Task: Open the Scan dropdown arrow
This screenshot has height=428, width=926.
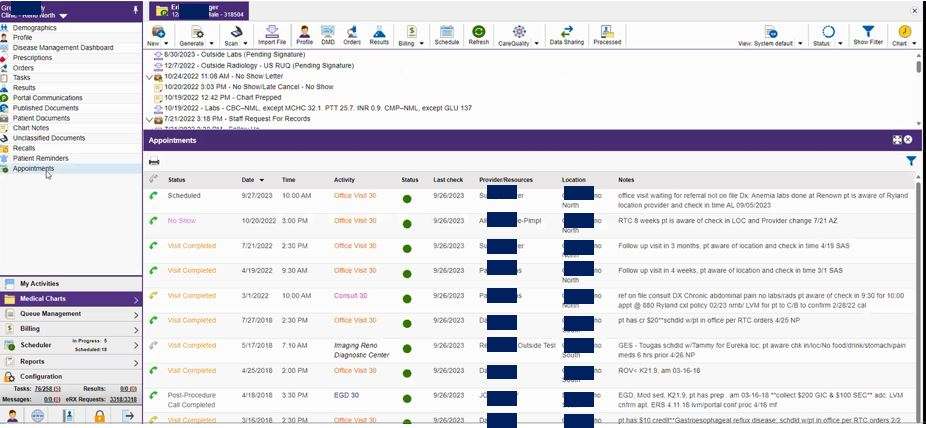Action: pos(244,44)
